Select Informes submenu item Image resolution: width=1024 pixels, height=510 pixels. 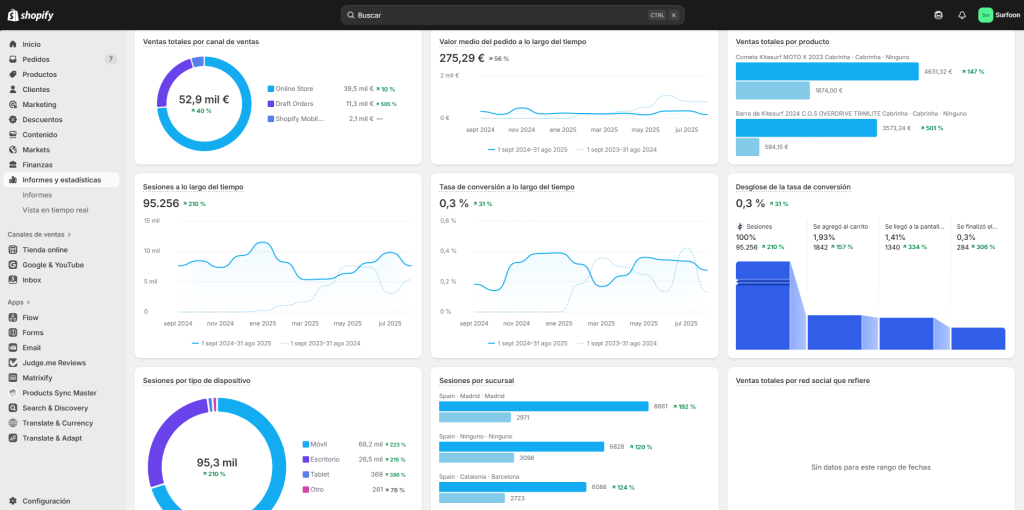coord(37,195)
